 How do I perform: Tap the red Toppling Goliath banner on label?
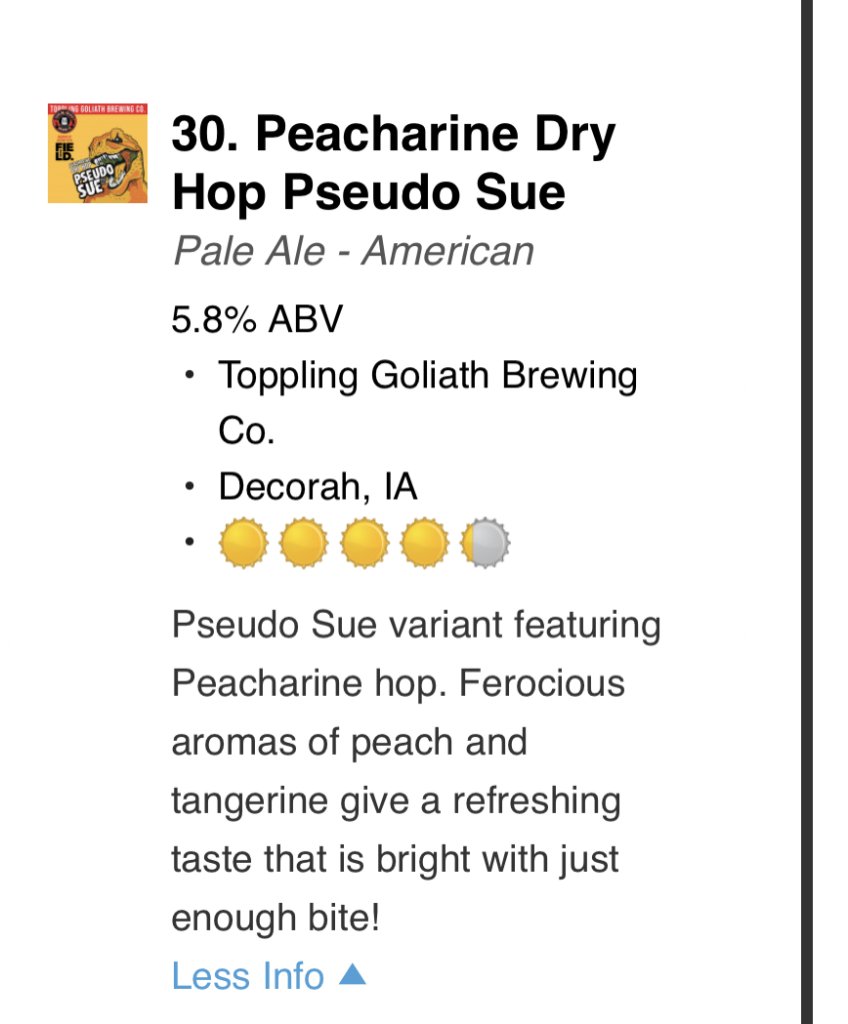[x=98, y=107]
